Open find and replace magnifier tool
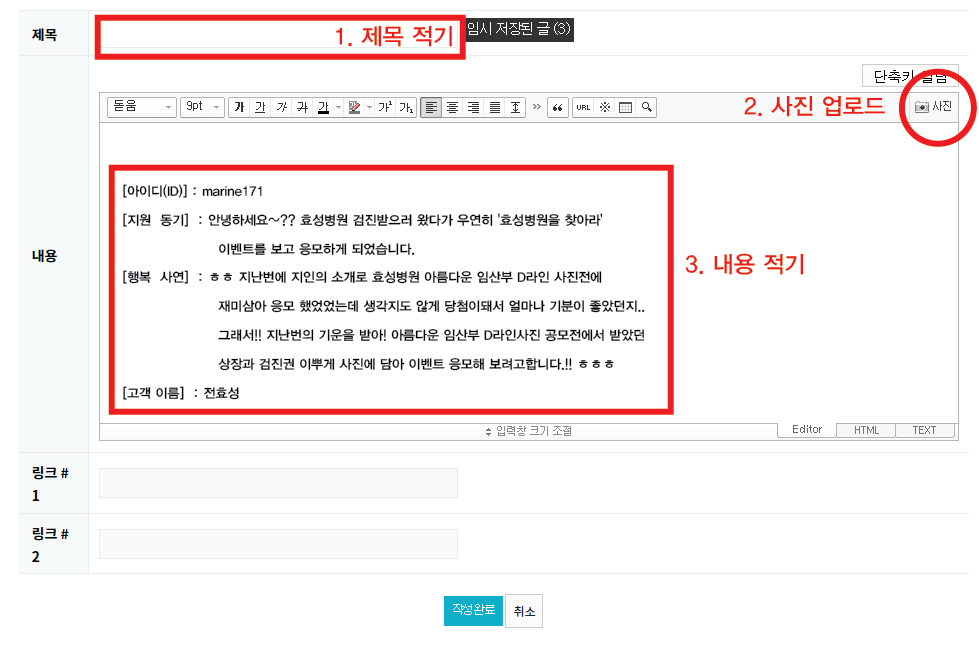979x656 pixels. click(x=647, y=107)
